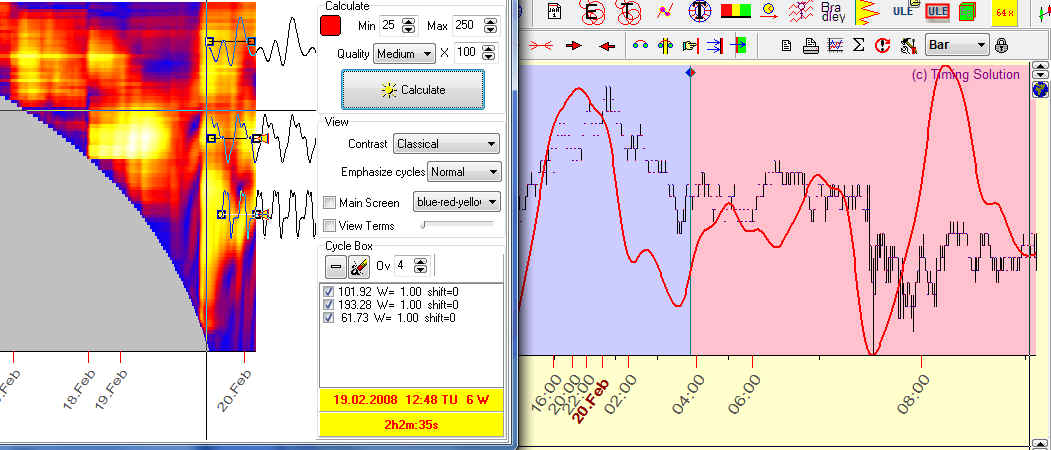The width and height of the screenshot is (1051, 450).
Task: Click the printer icon in toolbar
Action: 811,45
